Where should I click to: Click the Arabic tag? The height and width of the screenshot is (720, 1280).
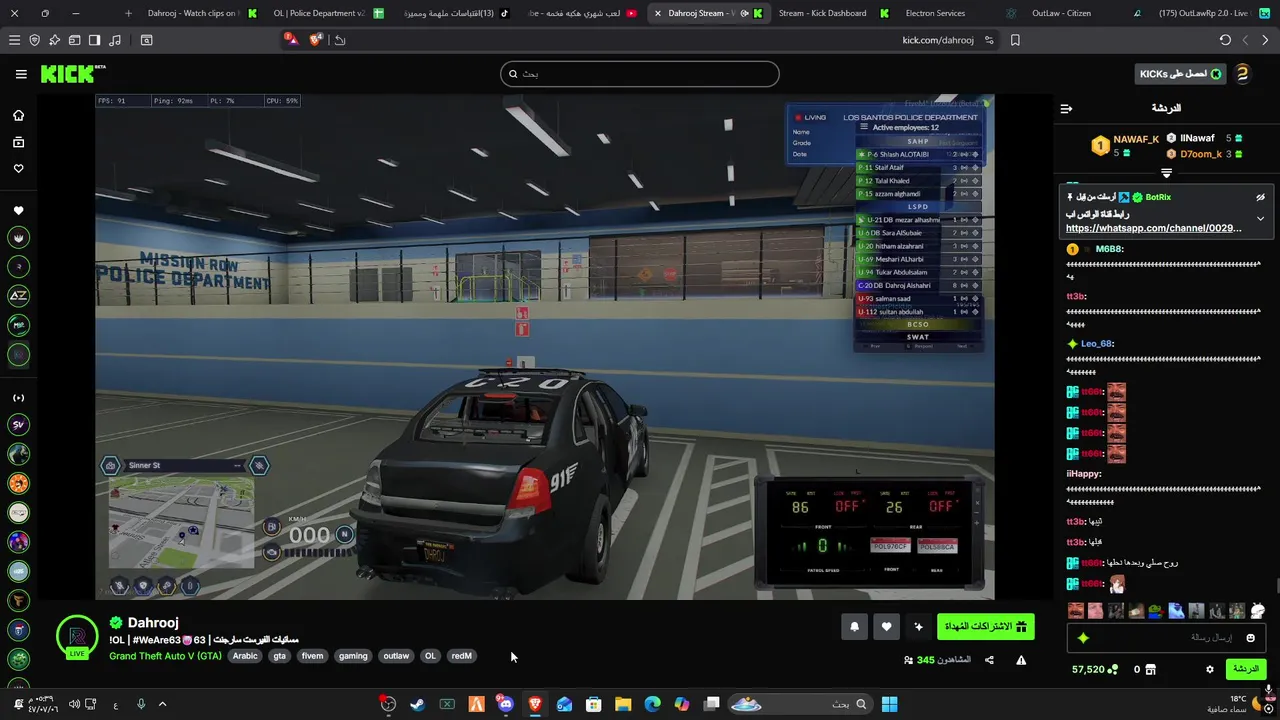point(245,656)
